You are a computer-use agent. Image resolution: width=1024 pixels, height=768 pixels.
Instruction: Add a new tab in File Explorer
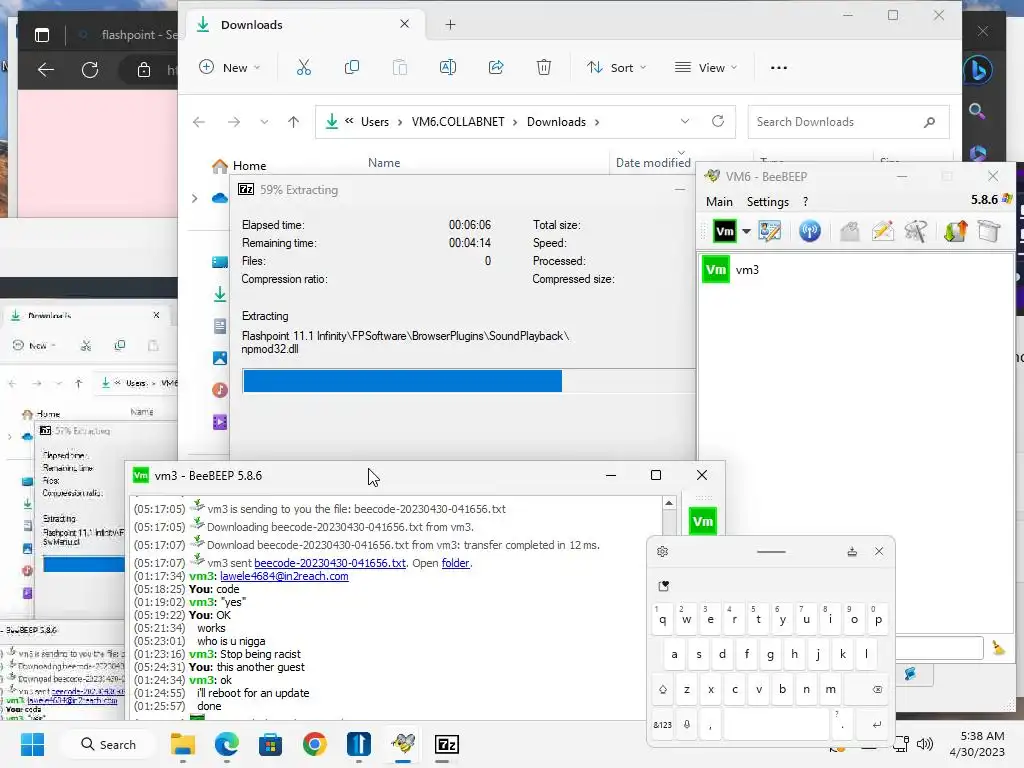tap(450, 25)
